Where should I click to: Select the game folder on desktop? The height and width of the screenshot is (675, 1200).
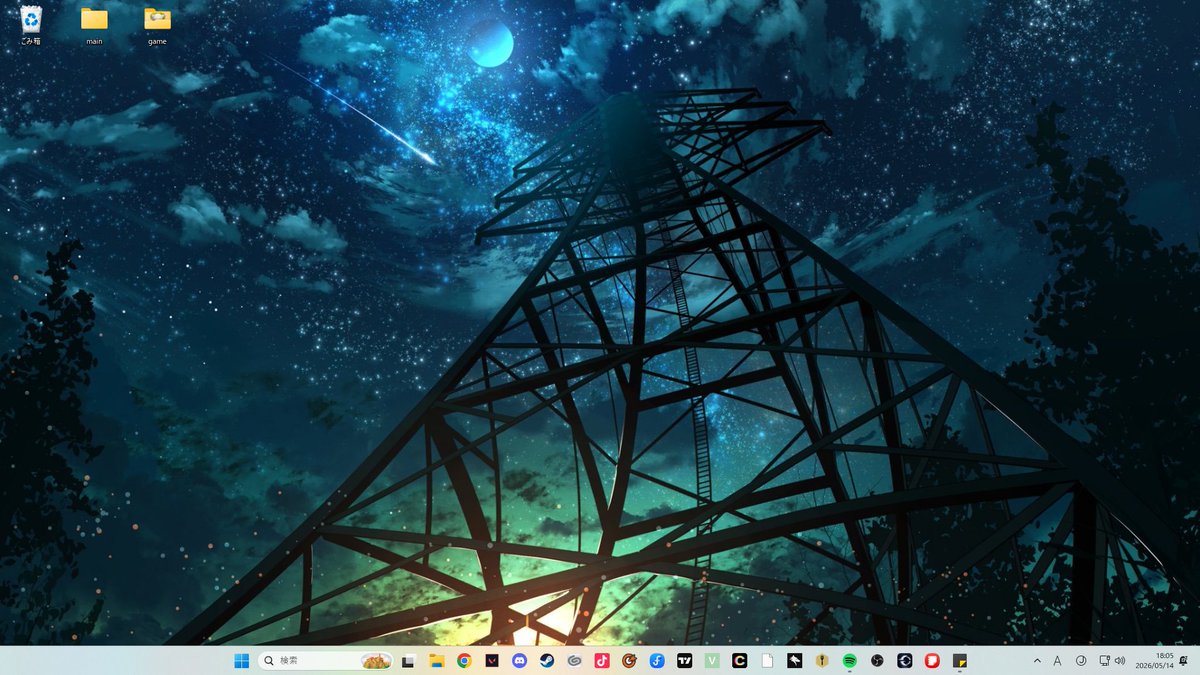point(157,26)
